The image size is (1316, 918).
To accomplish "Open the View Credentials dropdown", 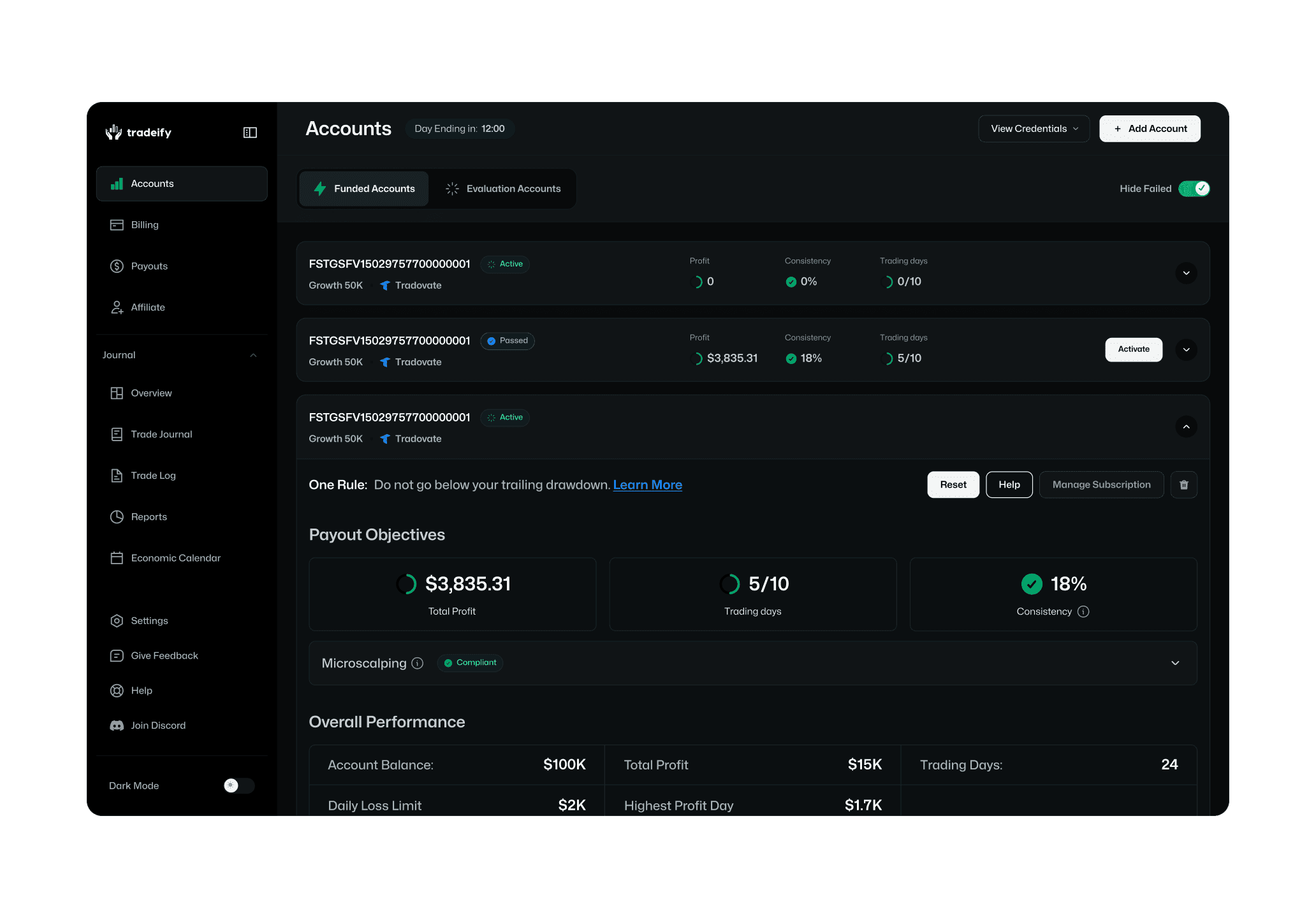I will (1034, 129).
